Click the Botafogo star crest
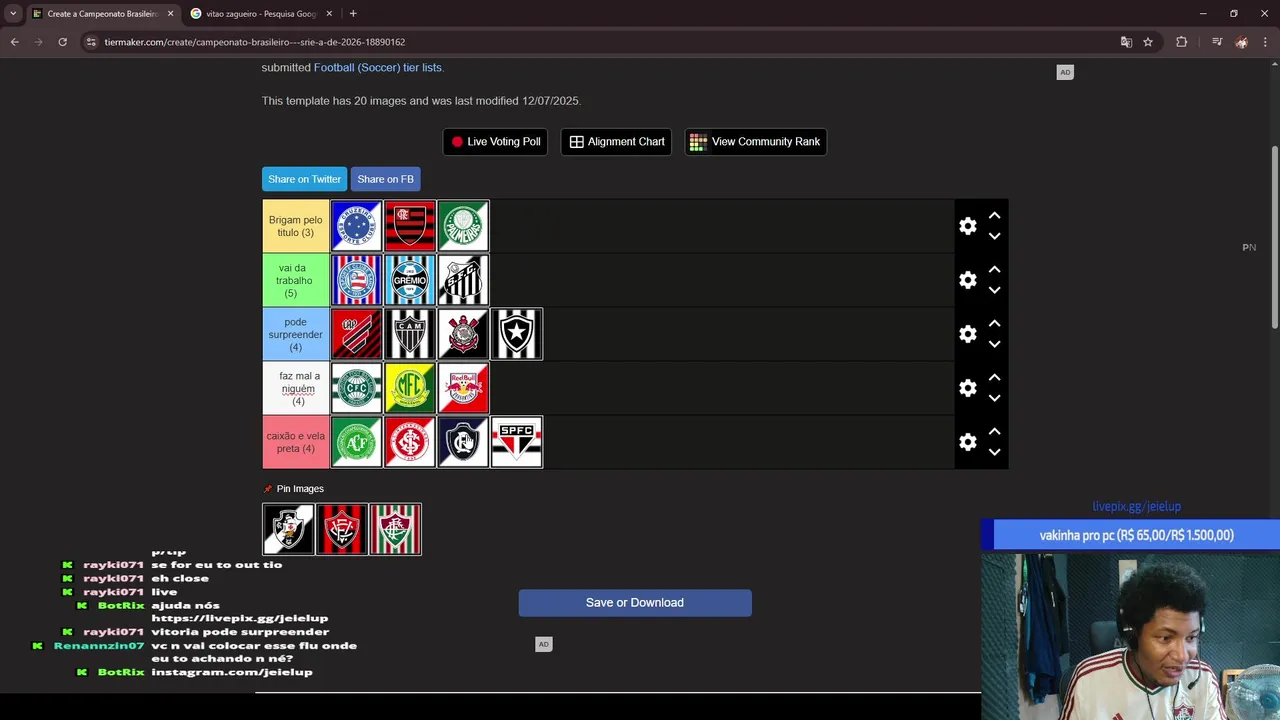 tap(517, 334)
